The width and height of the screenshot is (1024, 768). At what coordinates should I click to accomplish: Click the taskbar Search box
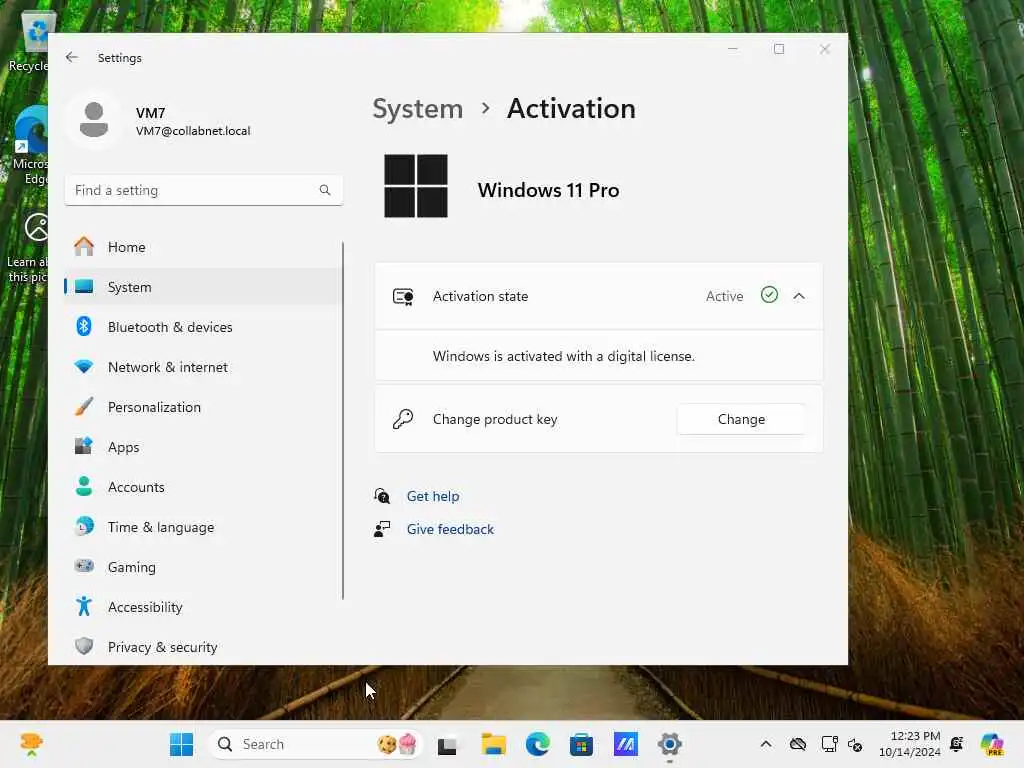(x=315, y=744)
